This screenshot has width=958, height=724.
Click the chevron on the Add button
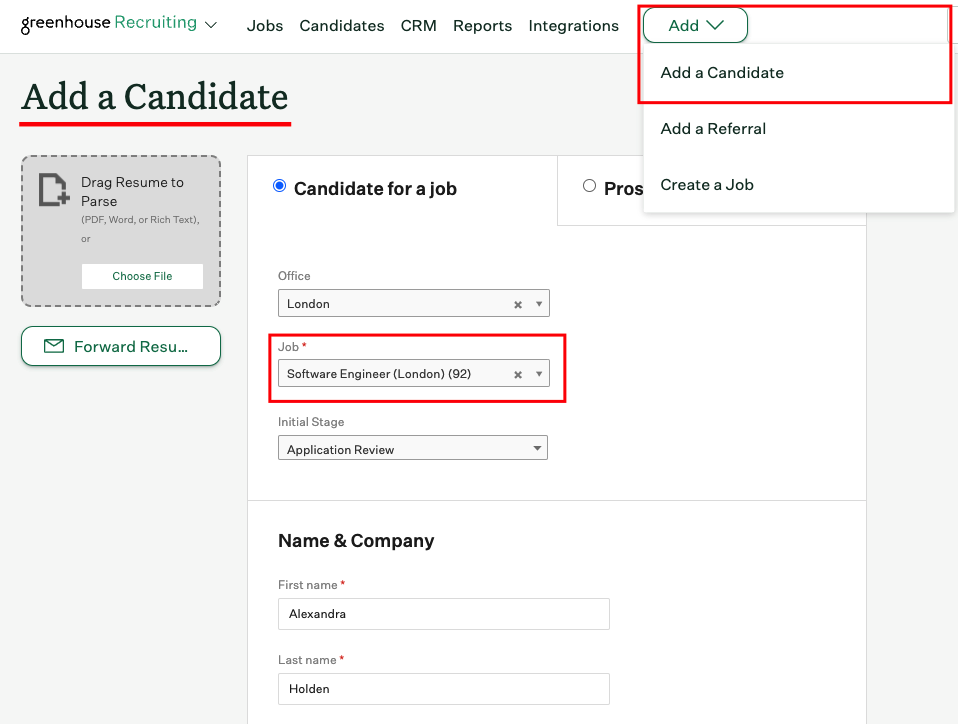716,25
